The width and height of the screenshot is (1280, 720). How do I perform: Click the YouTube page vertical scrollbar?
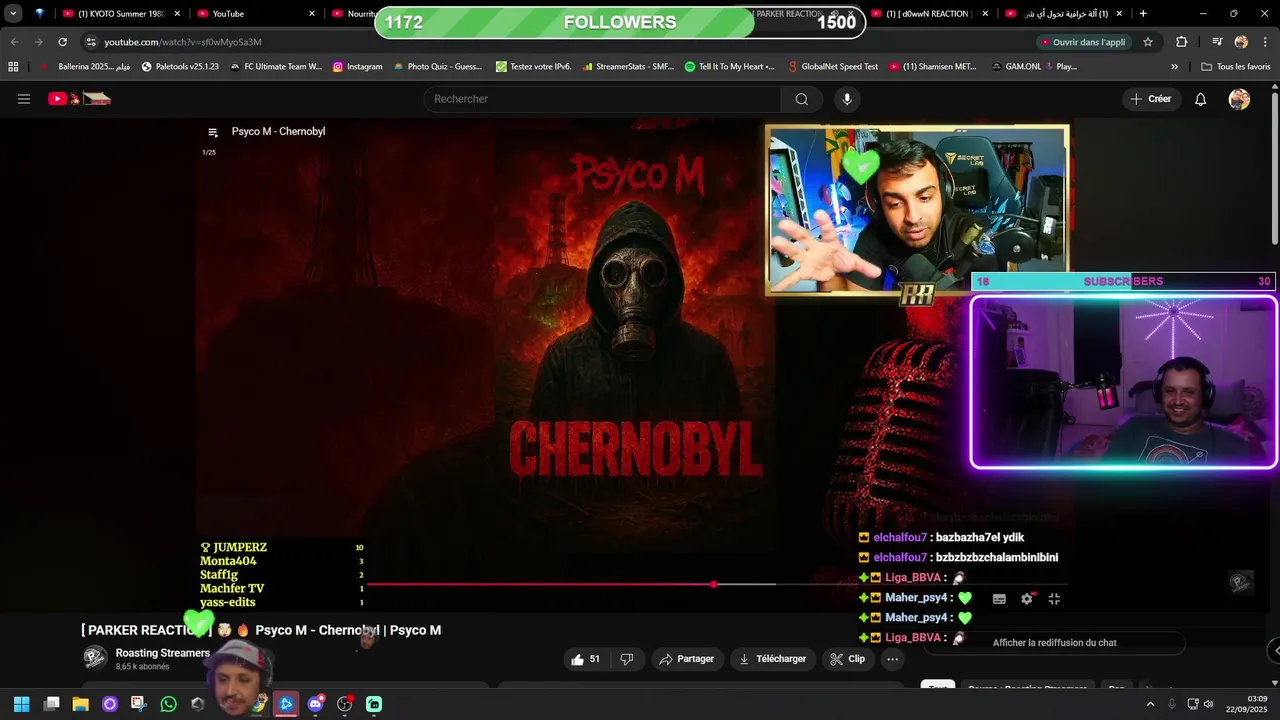[1274, 170]
